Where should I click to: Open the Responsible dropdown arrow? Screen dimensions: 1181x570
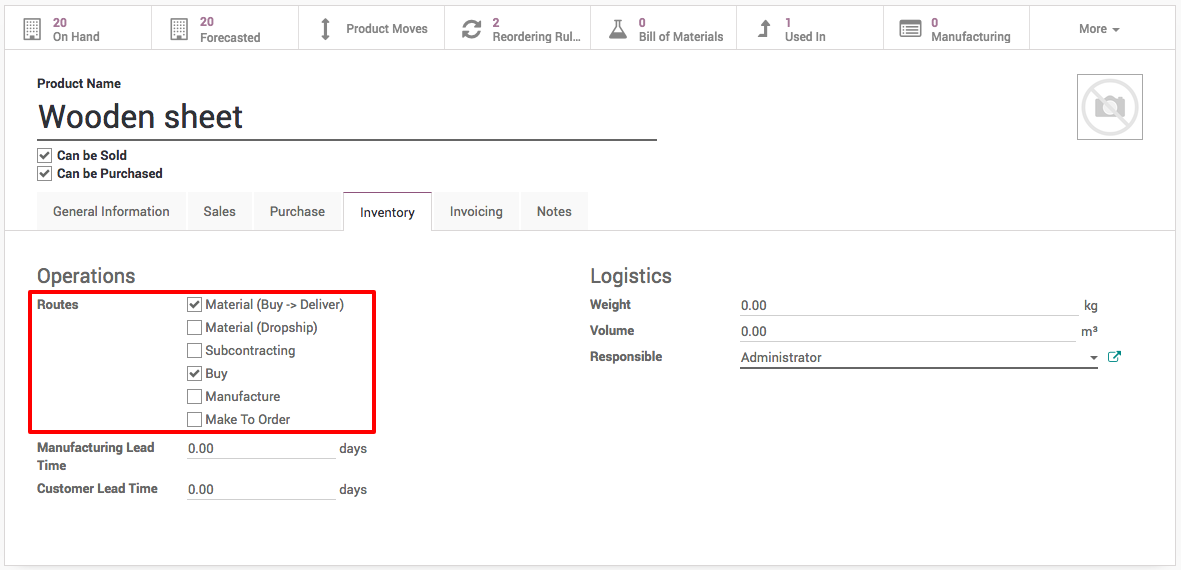(x=1093, y=358)
